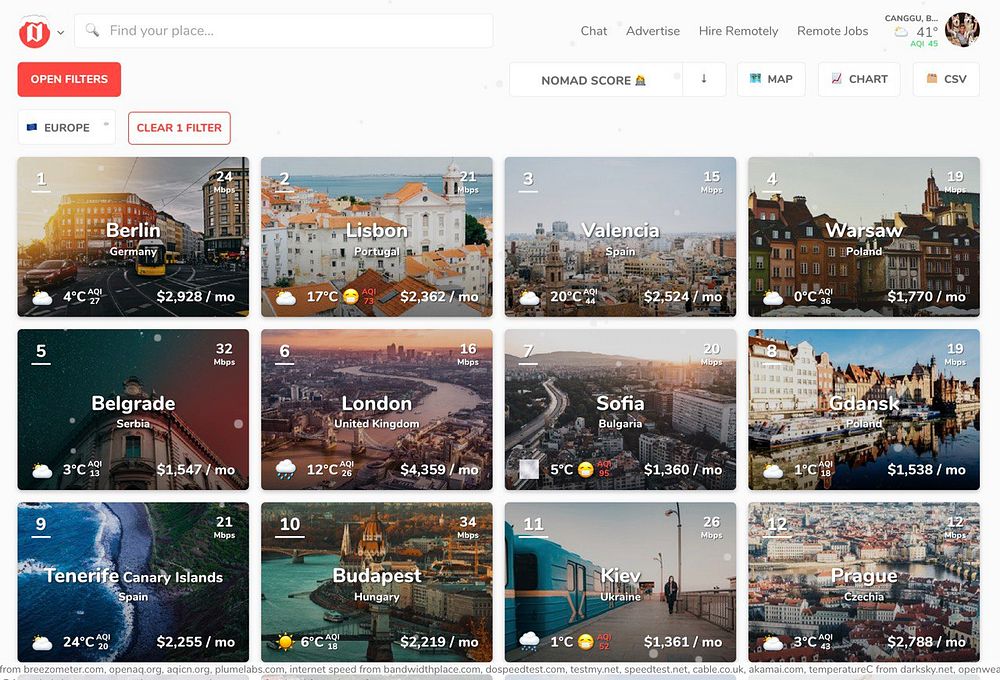Open the Advertise link
Viewport: 1000px width, 680px height.
tap(652, 31)
